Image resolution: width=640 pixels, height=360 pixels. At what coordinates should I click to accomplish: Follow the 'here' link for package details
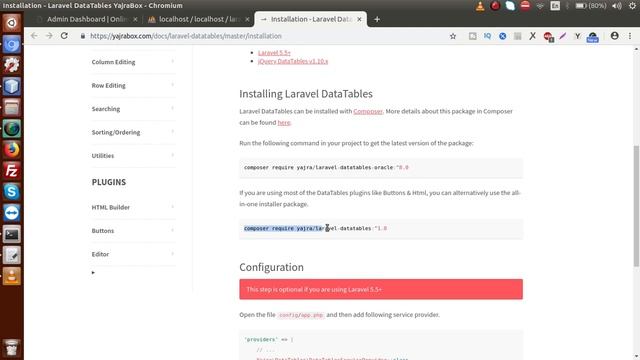coord(284,122)
